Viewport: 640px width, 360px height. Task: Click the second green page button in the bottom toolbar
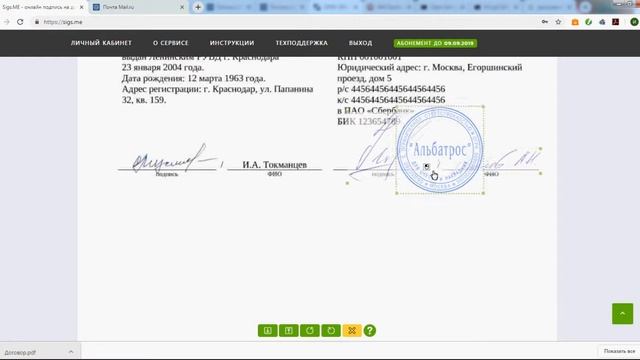(289, 330)
